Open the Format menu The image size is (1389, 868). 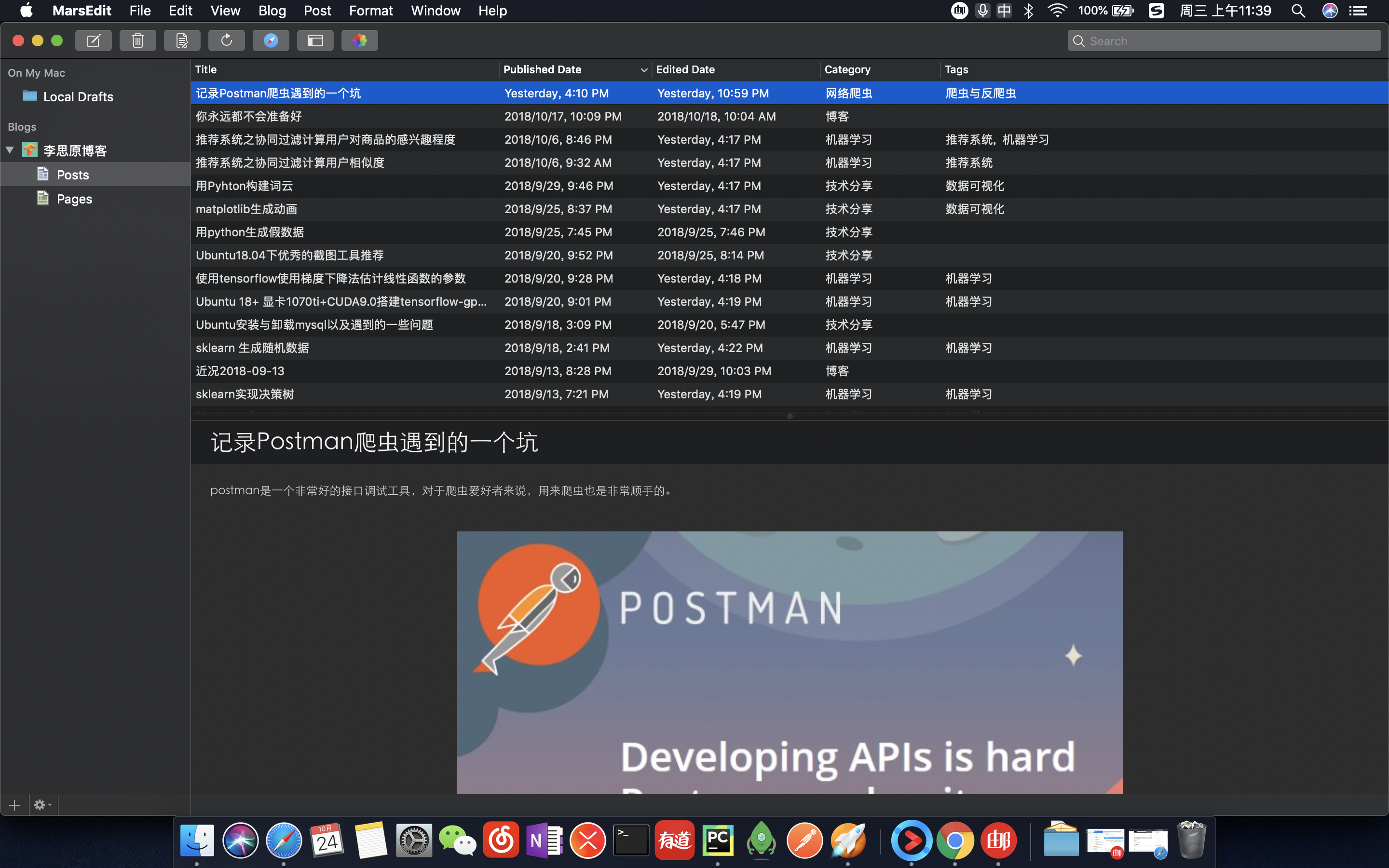pyautogui.click(x=371, y=10)
